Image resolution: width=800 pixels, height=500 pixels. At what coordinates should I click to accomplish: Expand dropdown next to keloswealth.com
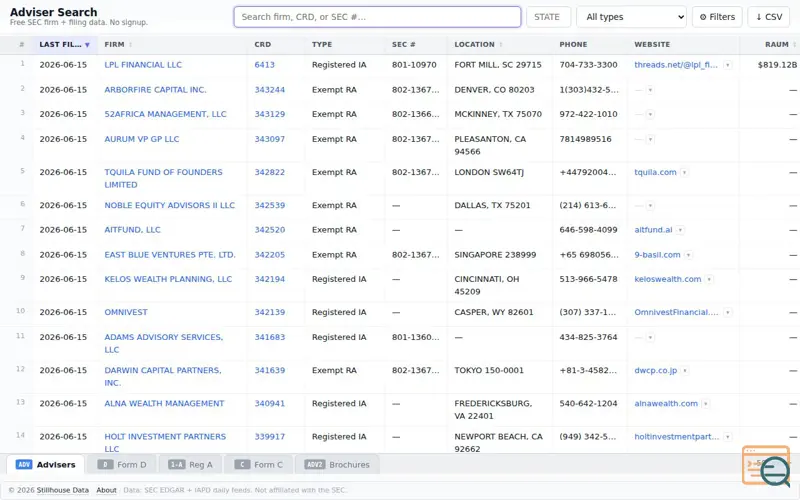[709, 279]
